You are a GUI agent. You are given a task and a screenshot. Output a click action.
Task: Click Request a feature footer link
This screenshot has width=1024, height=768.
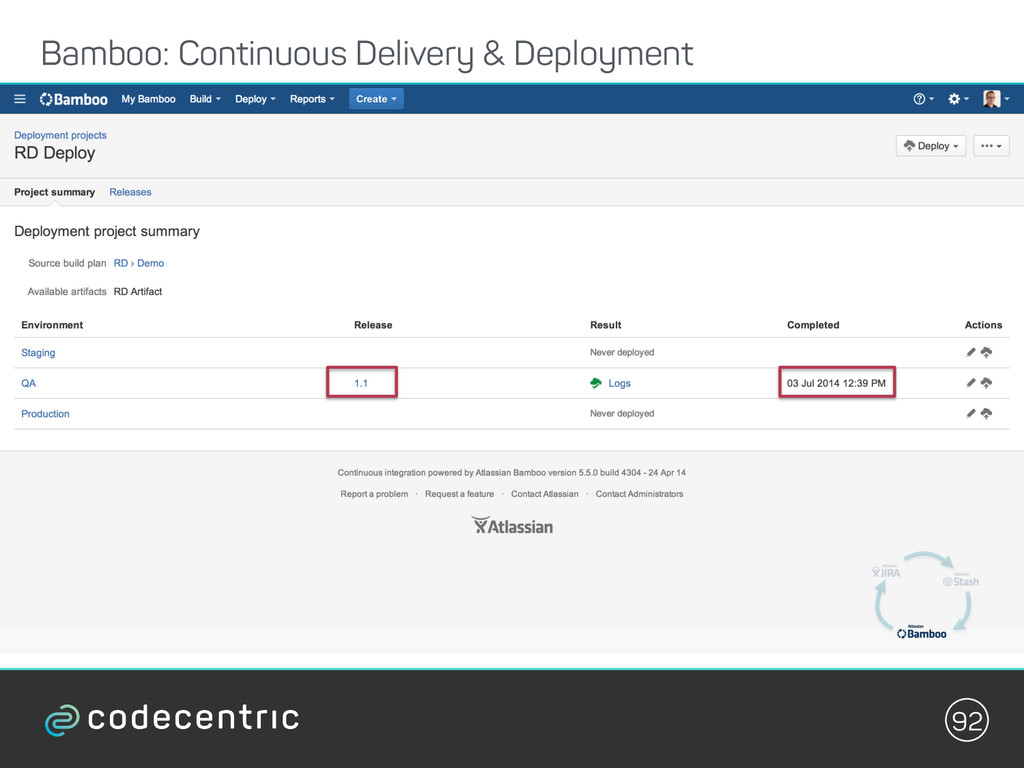click(459, 494)
